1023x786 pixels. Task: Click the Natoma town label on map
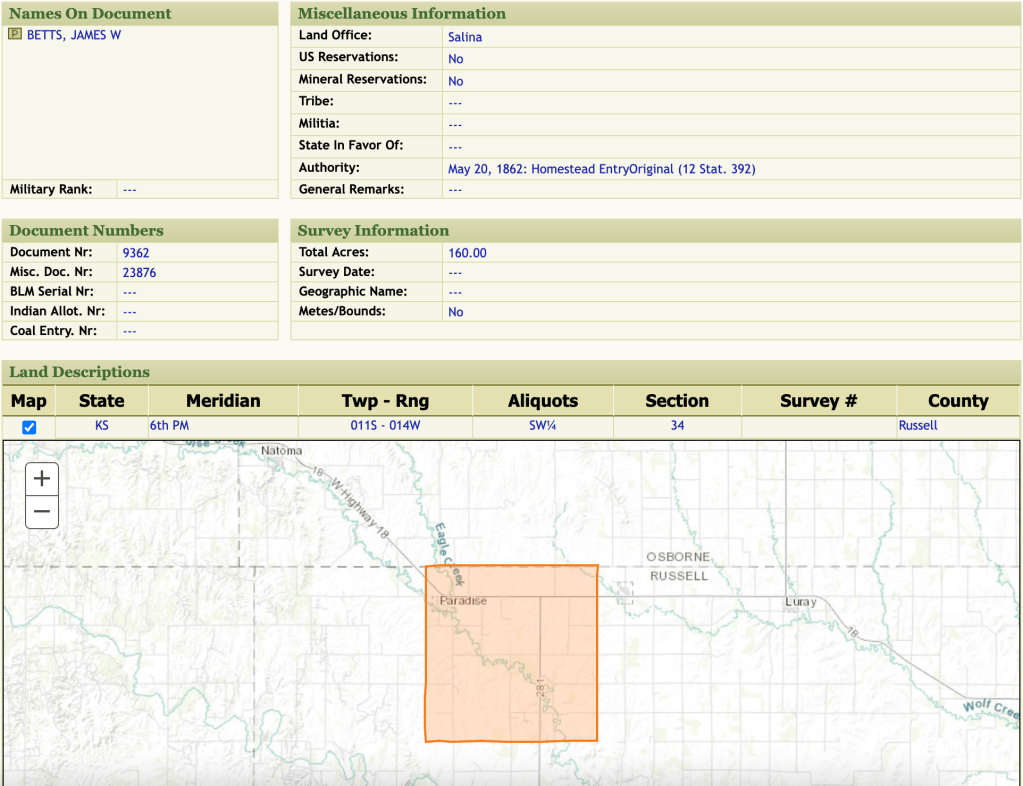[280, 451]
